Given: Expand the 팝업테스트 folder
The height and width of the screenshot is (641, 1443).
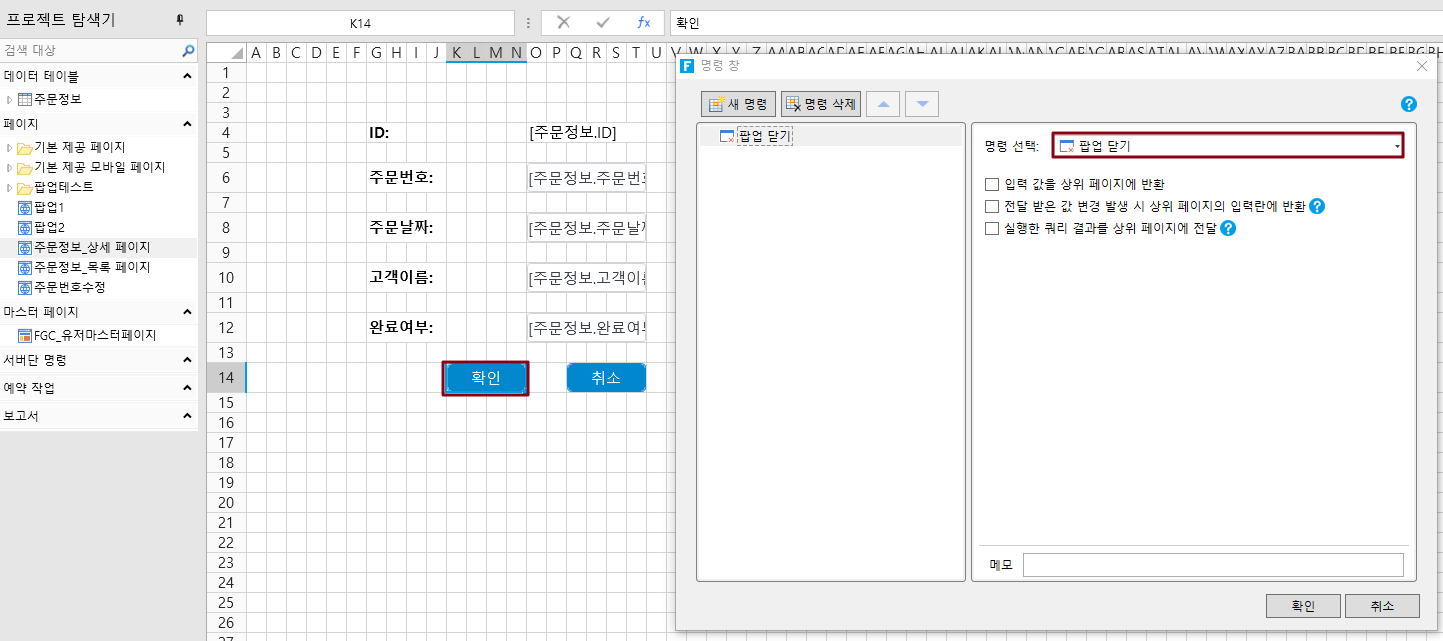Looking at the screenshot, I should click(9, 188).
